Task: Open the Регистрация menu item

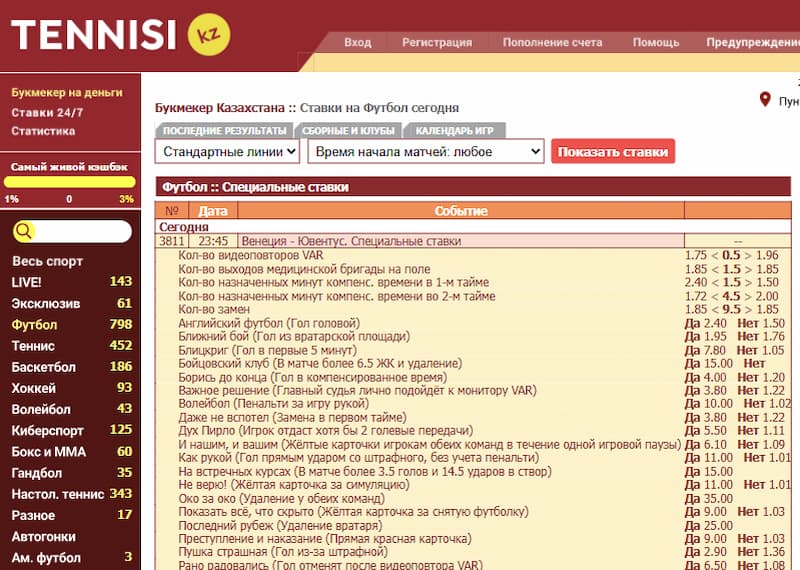Action: tap(437, 42)
